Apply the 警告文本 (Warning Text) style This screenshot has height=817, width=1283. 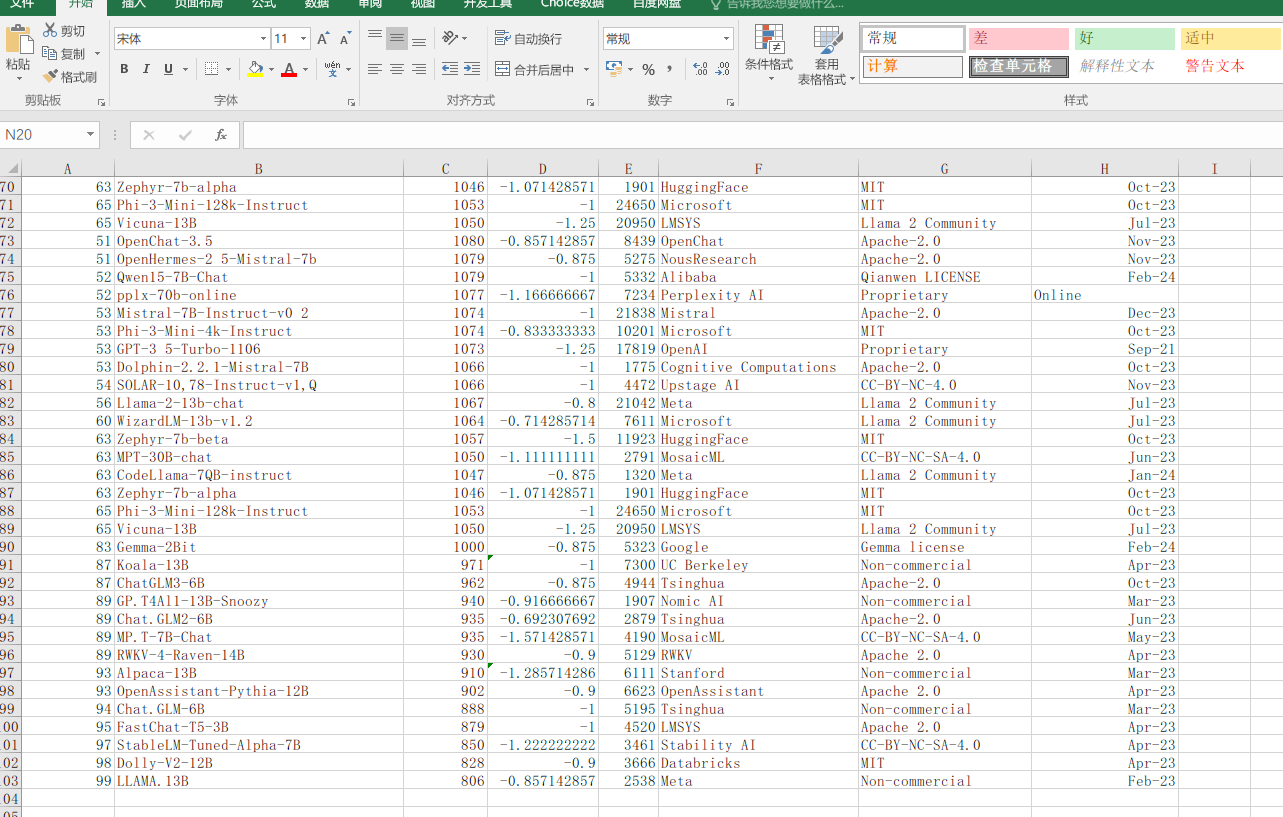point(1231,66)
